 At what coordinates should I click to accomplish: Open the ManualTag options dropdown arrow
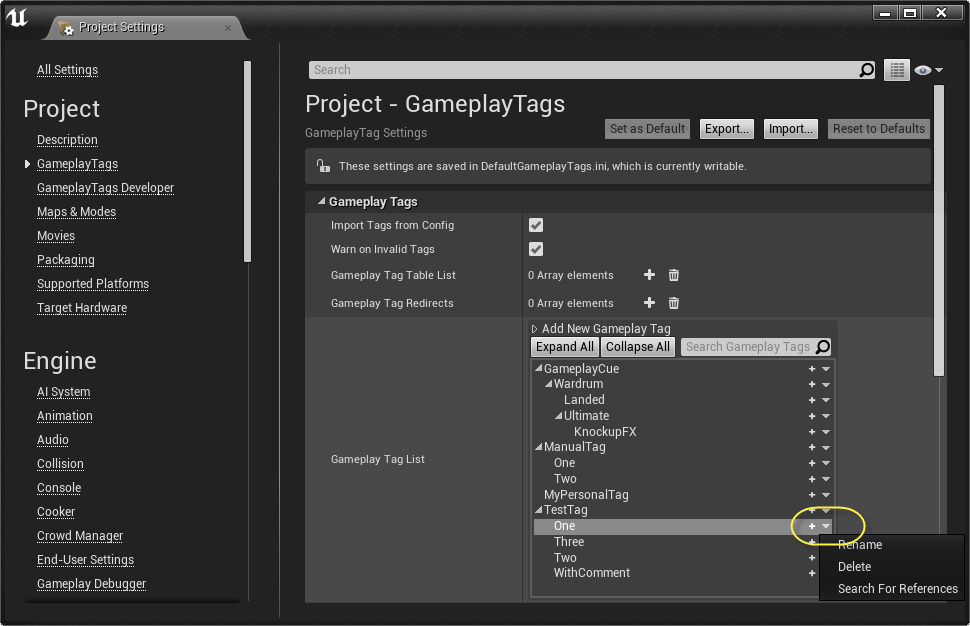(x=826, y=447)
